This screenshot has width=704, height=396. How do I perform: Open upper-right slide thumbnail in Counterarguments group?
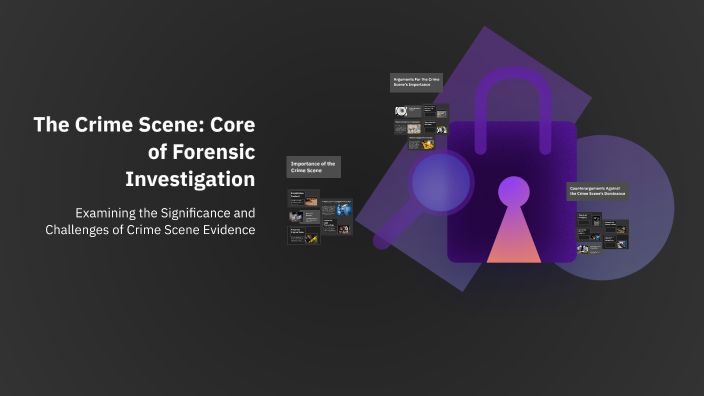(x=616, y=227)
